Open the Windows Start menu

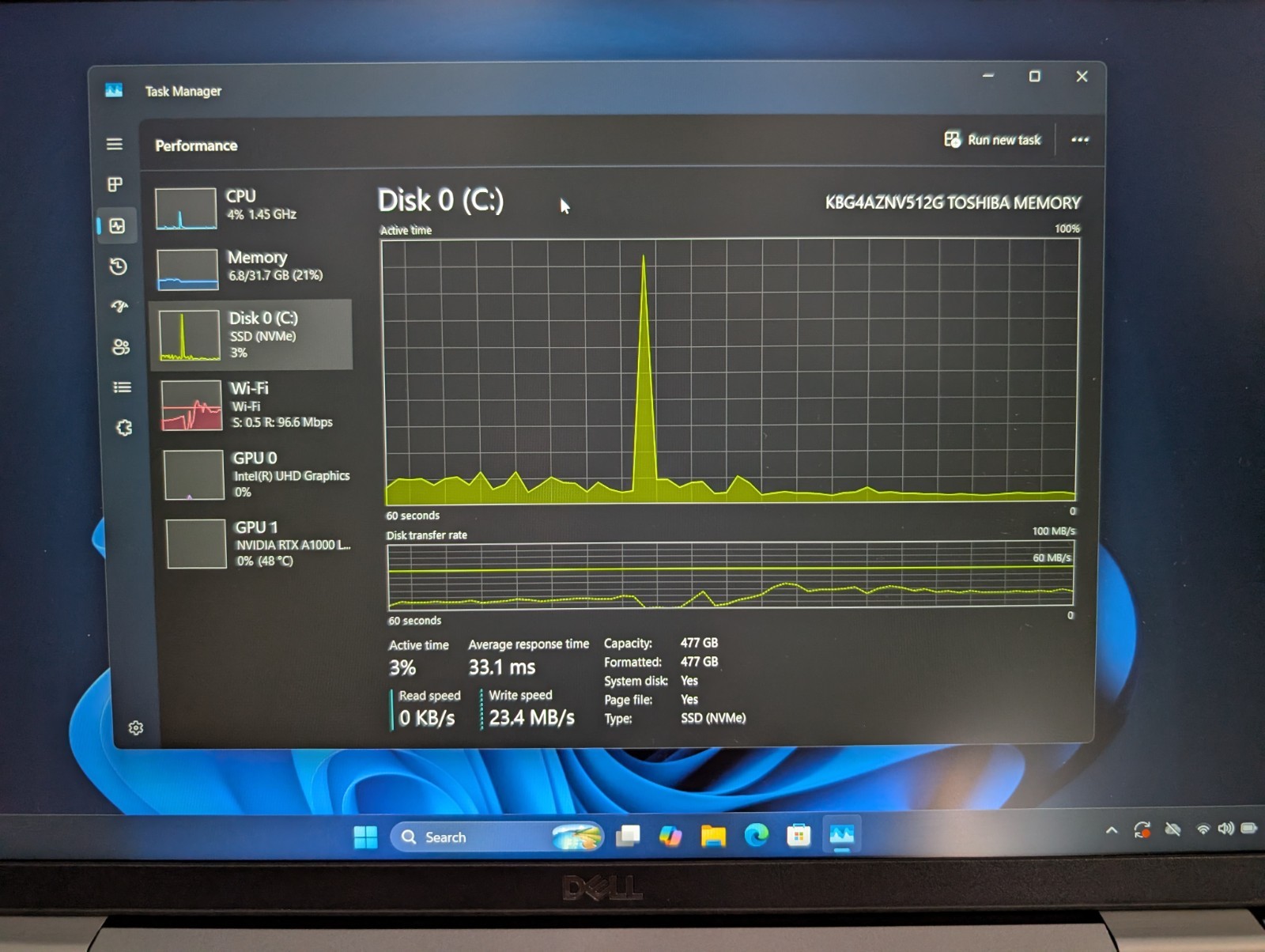click(365, 837)
